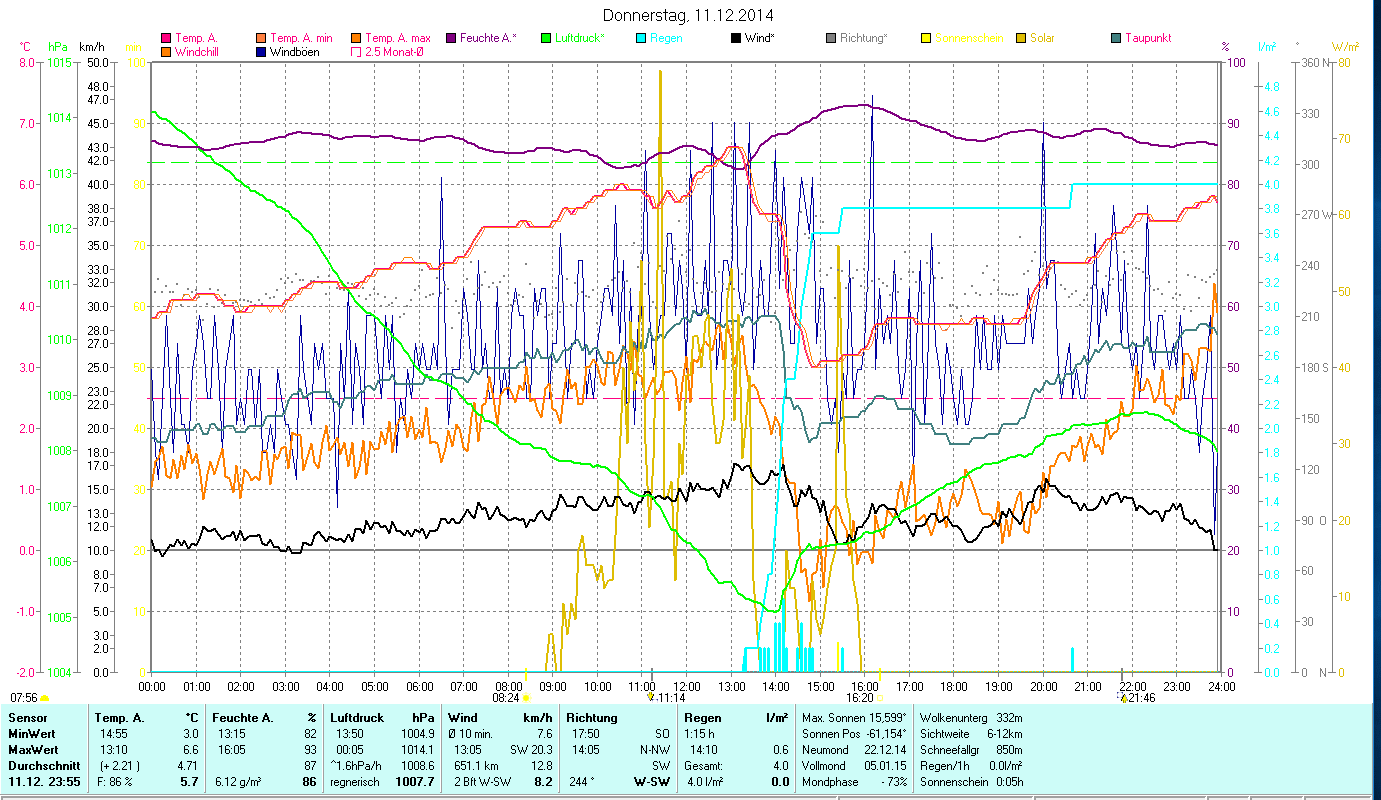The width and height of the screenshot is (1381, 800).
Task: Click the °C unit label above the left axis
Action: (25, 47)
